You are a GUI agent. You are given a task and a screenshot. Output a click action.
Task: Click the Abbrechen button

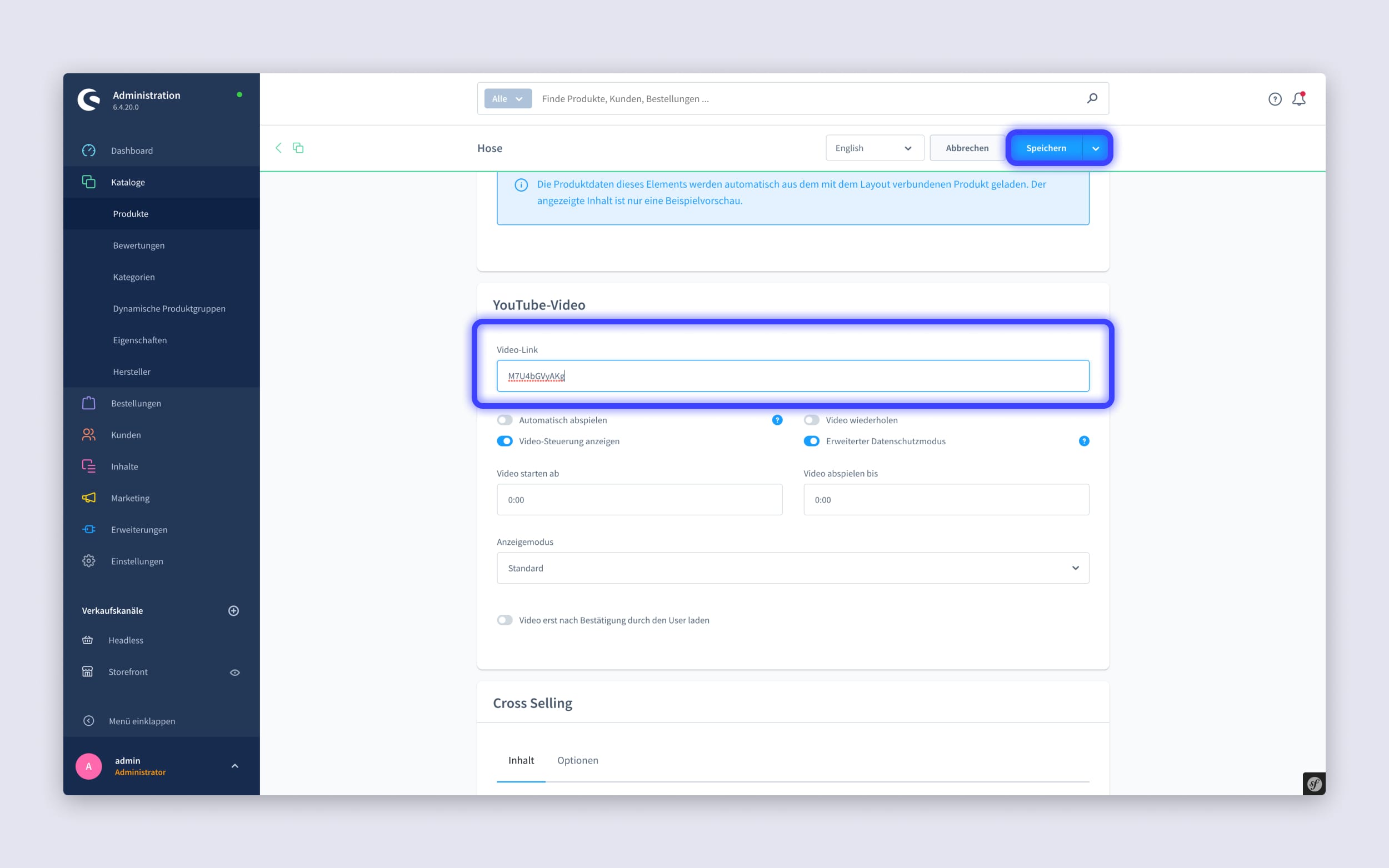966,148
